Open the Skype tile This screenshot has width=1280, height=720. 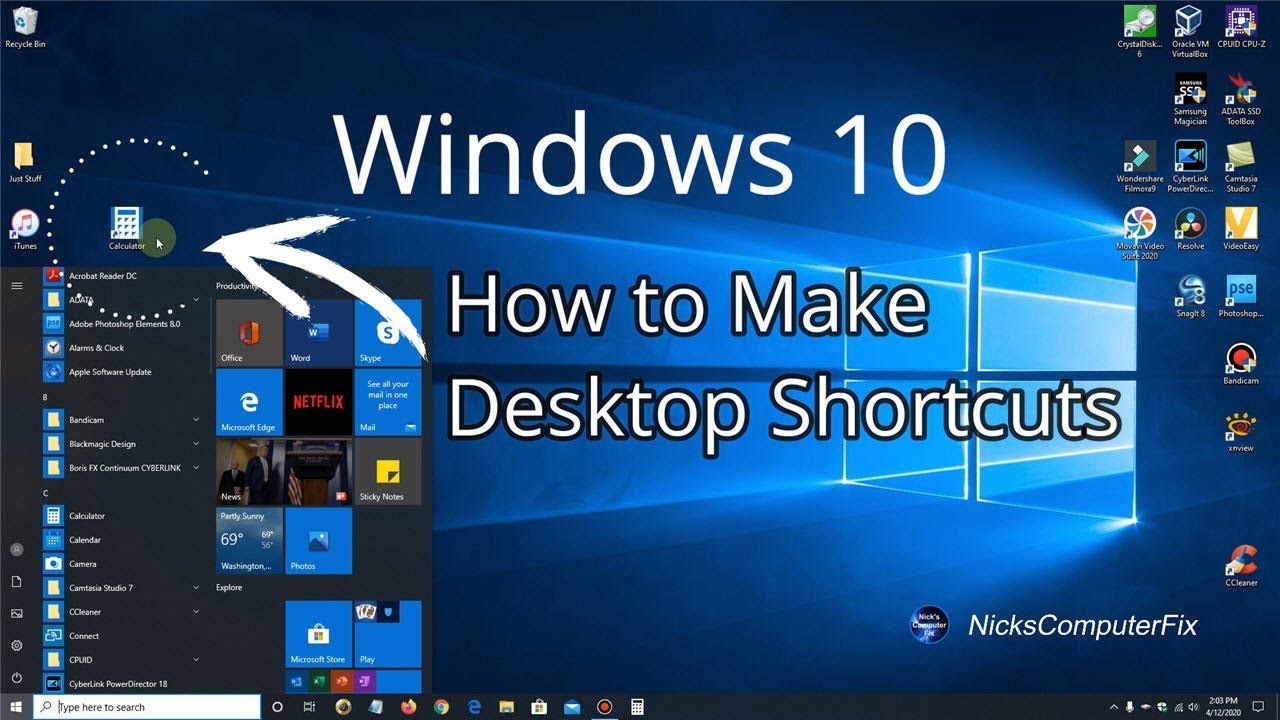[x=388, y=332]
